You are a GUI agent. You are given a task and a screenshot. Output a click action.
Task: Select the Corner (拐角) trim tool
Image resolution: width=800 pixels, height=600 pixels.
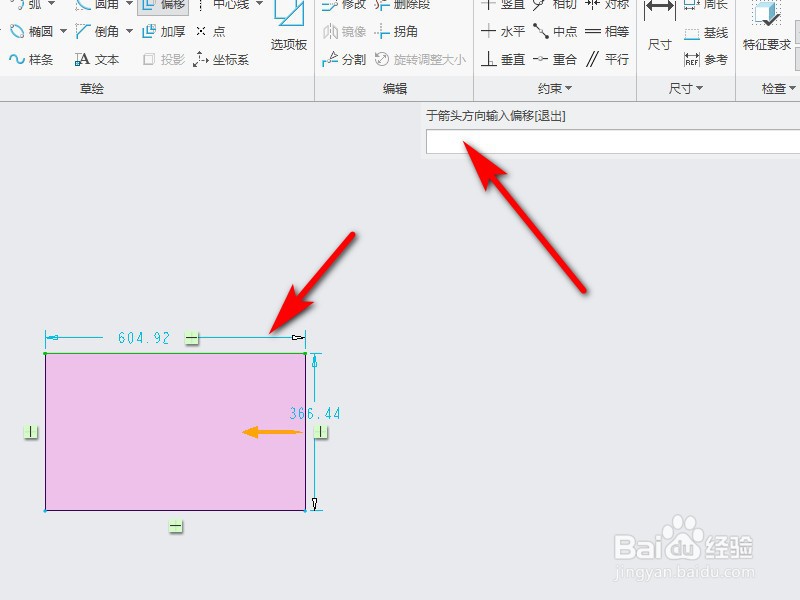pyautogui.click(x=396, y=32)
